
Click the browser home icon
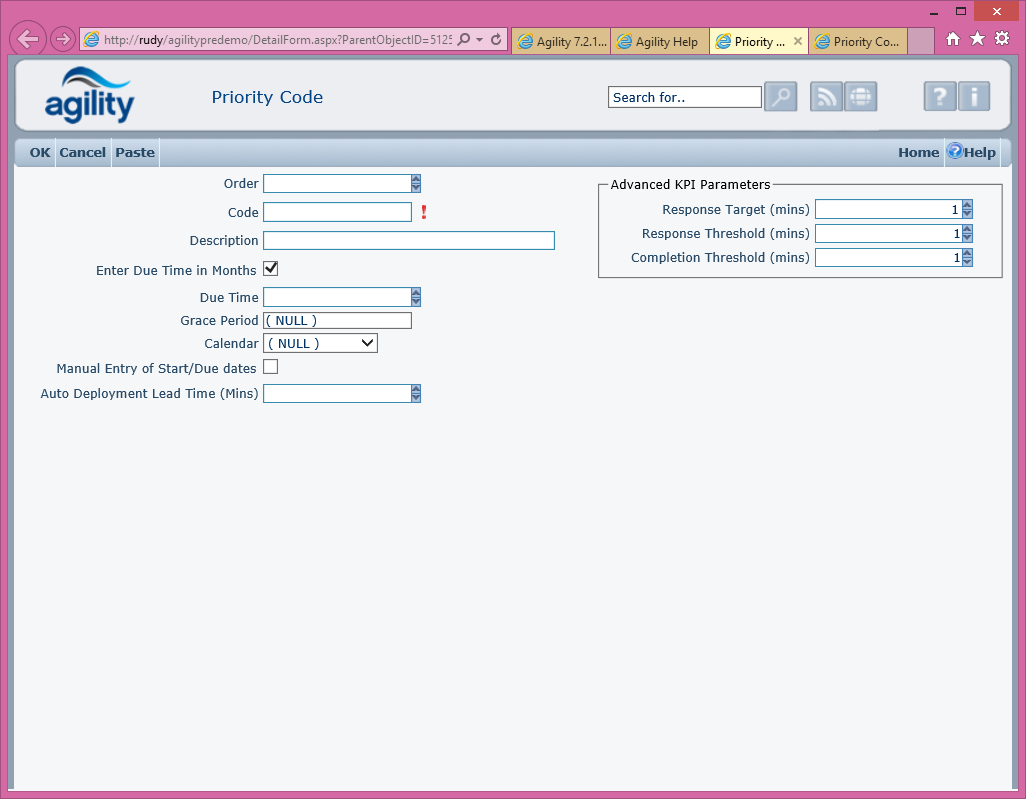953,39
